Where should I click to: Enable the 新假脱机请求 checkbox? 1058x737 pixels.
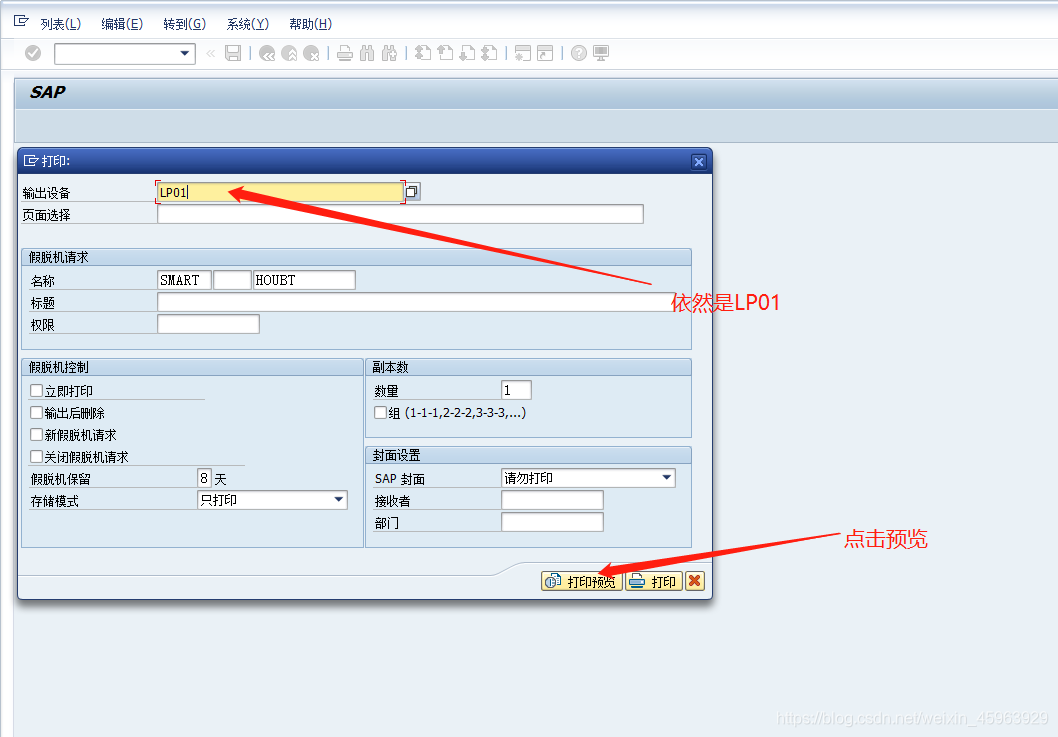click(36, 435)
